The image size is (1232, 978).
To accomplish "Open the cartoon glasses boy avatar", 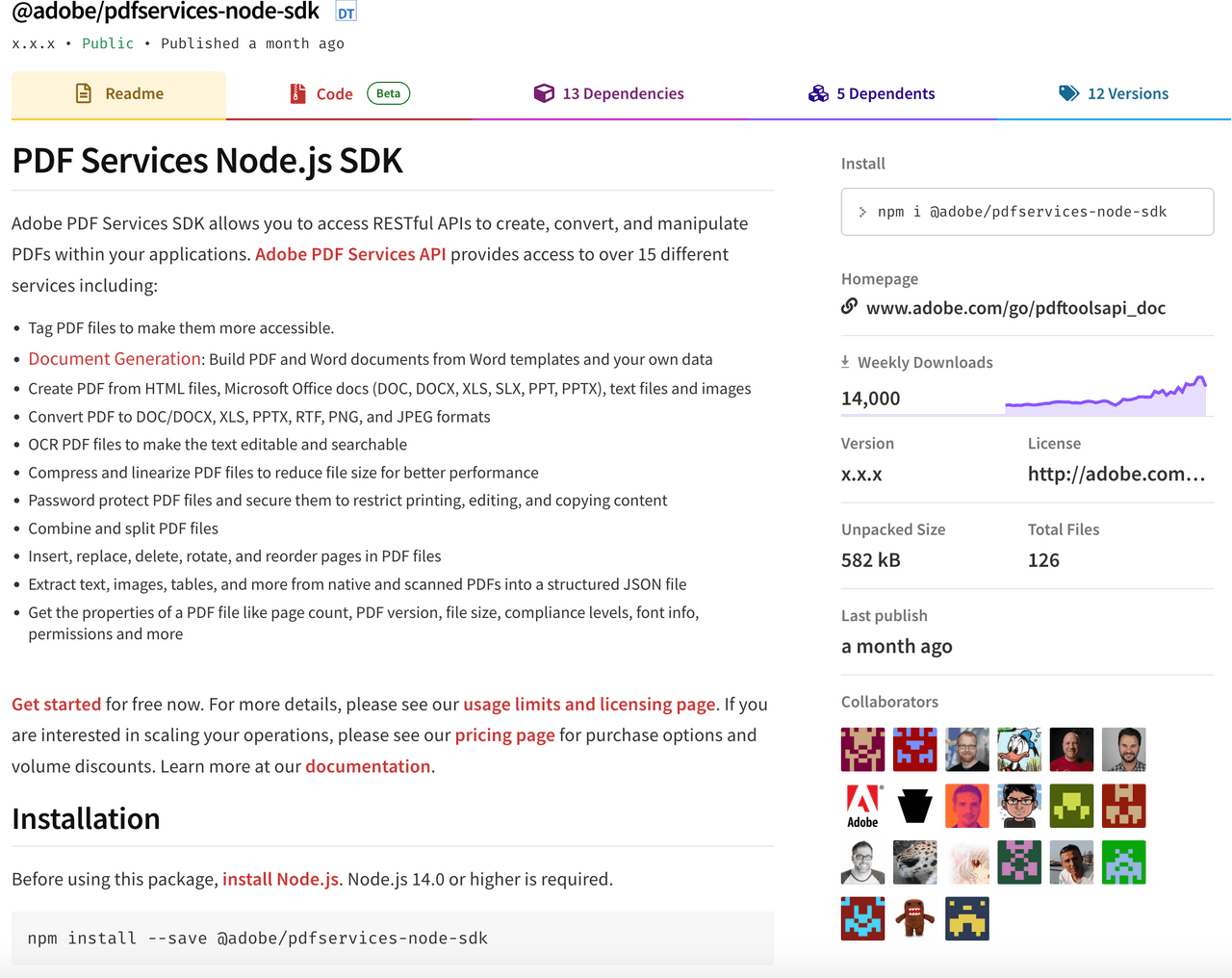I will [x=1019, y=807].
